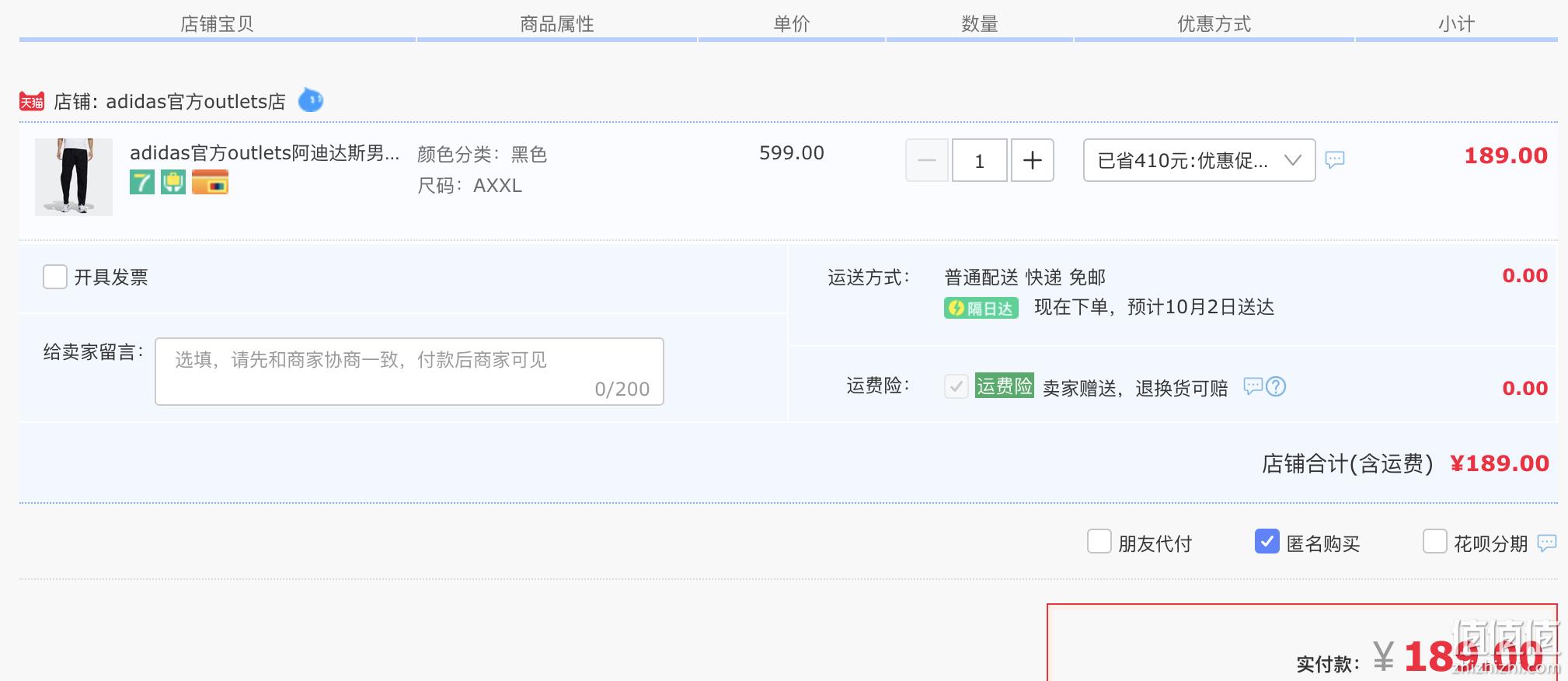
Task: Click the green 7-day return badge
Action: [x=142, y=183]
